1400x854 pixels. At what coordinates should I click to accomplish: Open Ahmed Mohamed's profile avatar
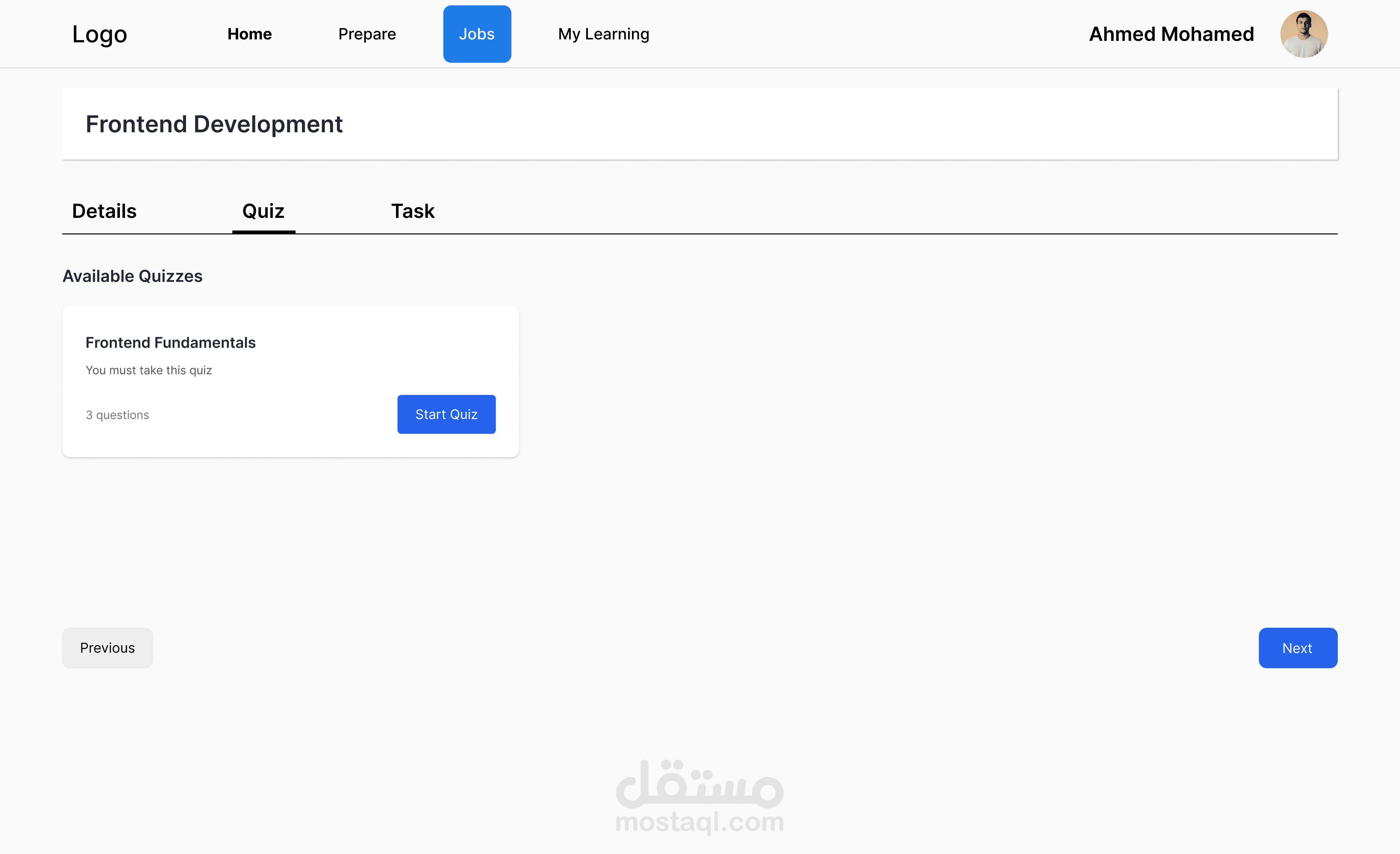point(1303,34)
